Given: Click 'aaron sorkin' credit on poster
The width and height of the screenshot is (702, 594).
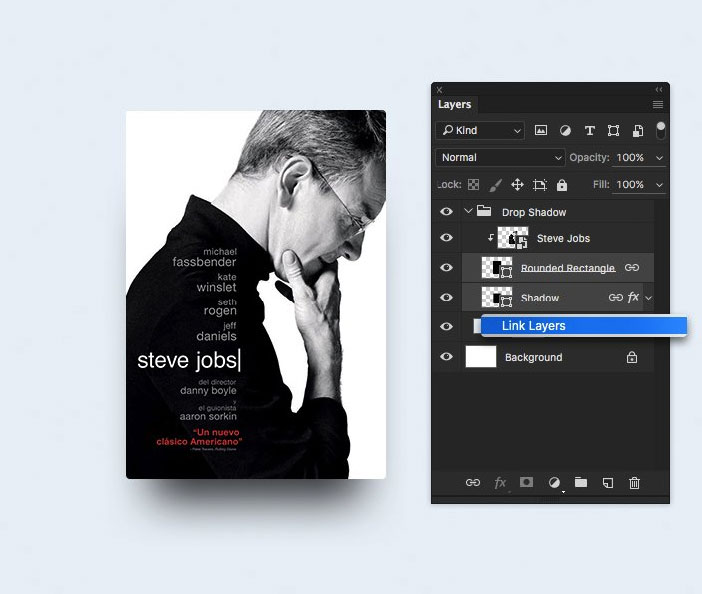Looking at the screenshot, I should pyautogui.click(x=208, y=416).
